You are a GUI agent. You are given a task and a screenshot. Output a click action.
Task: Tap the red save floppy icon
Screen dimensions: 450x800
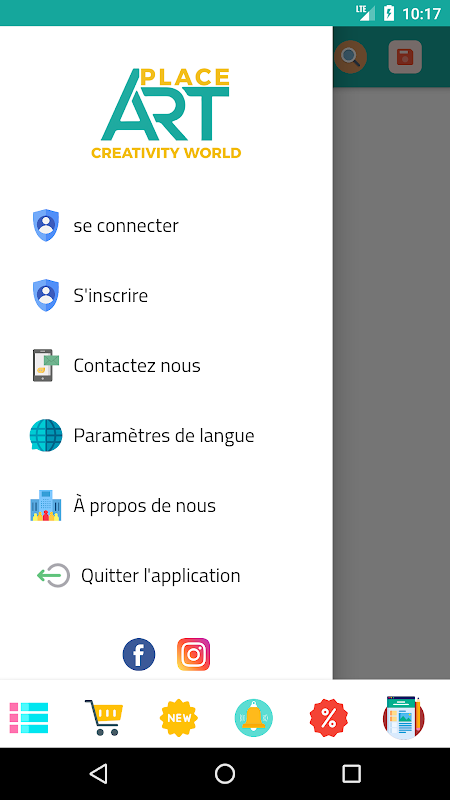tap(405, 57)
